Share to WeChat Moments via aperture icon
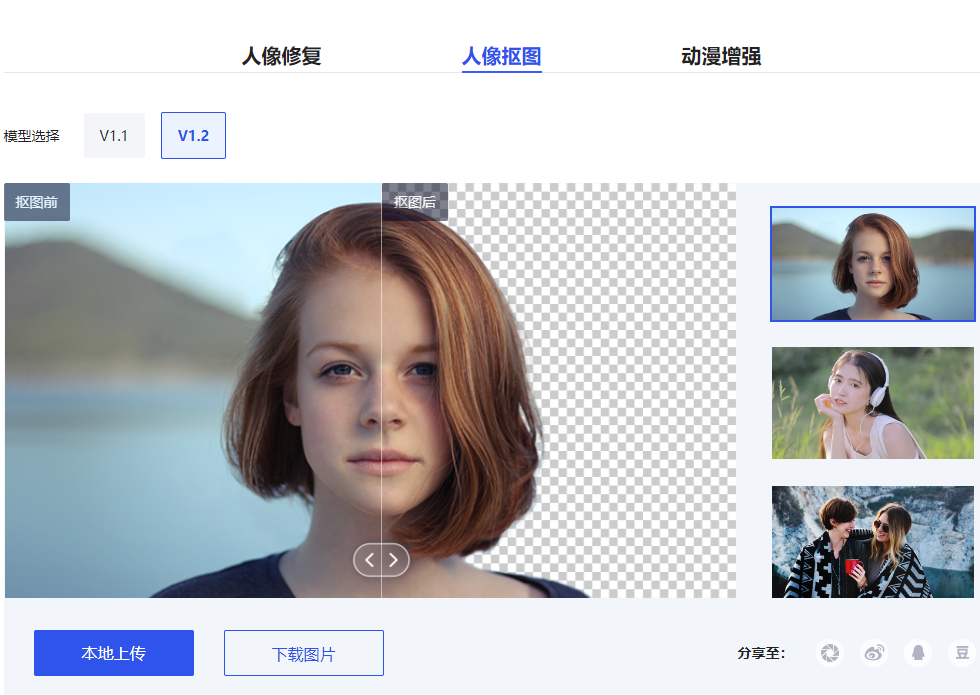Viewport: 980px width, 695px height. 830,653
